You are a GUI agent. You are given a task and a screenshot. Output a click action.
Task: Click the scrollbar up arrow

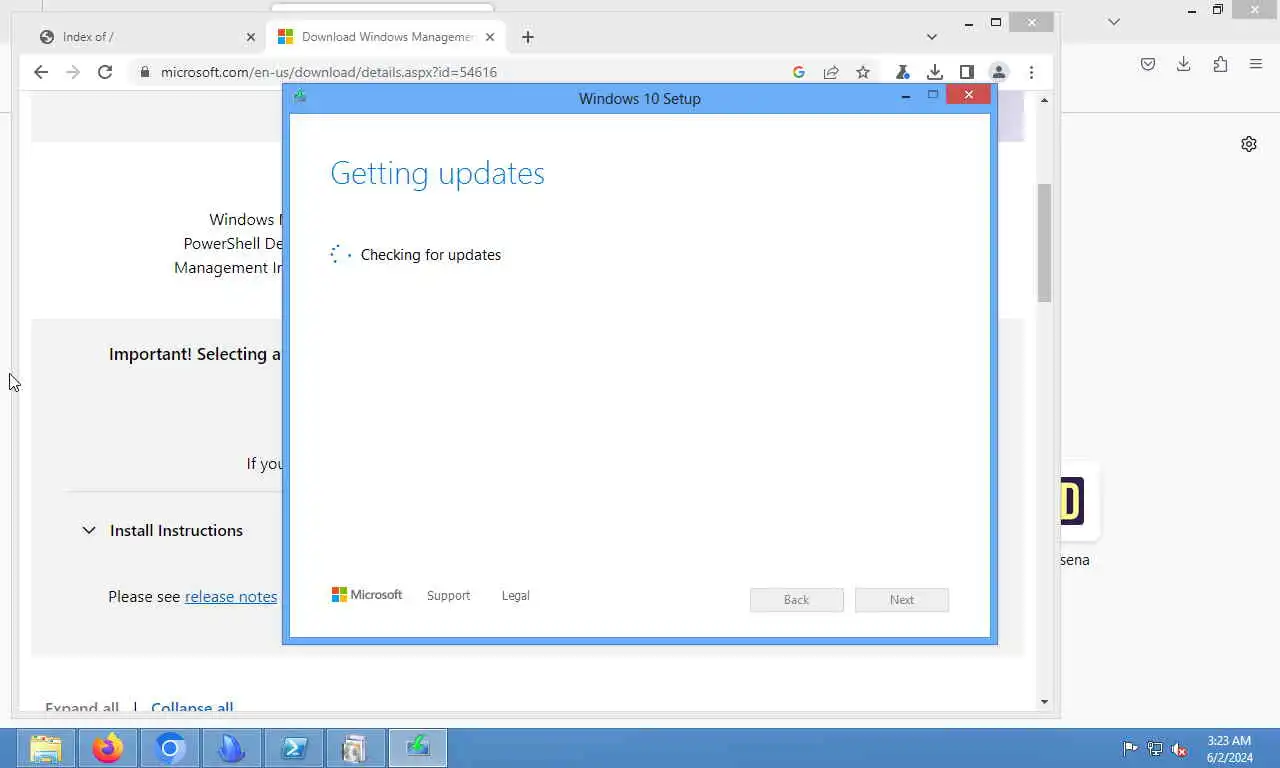(x=1044, y=100)
